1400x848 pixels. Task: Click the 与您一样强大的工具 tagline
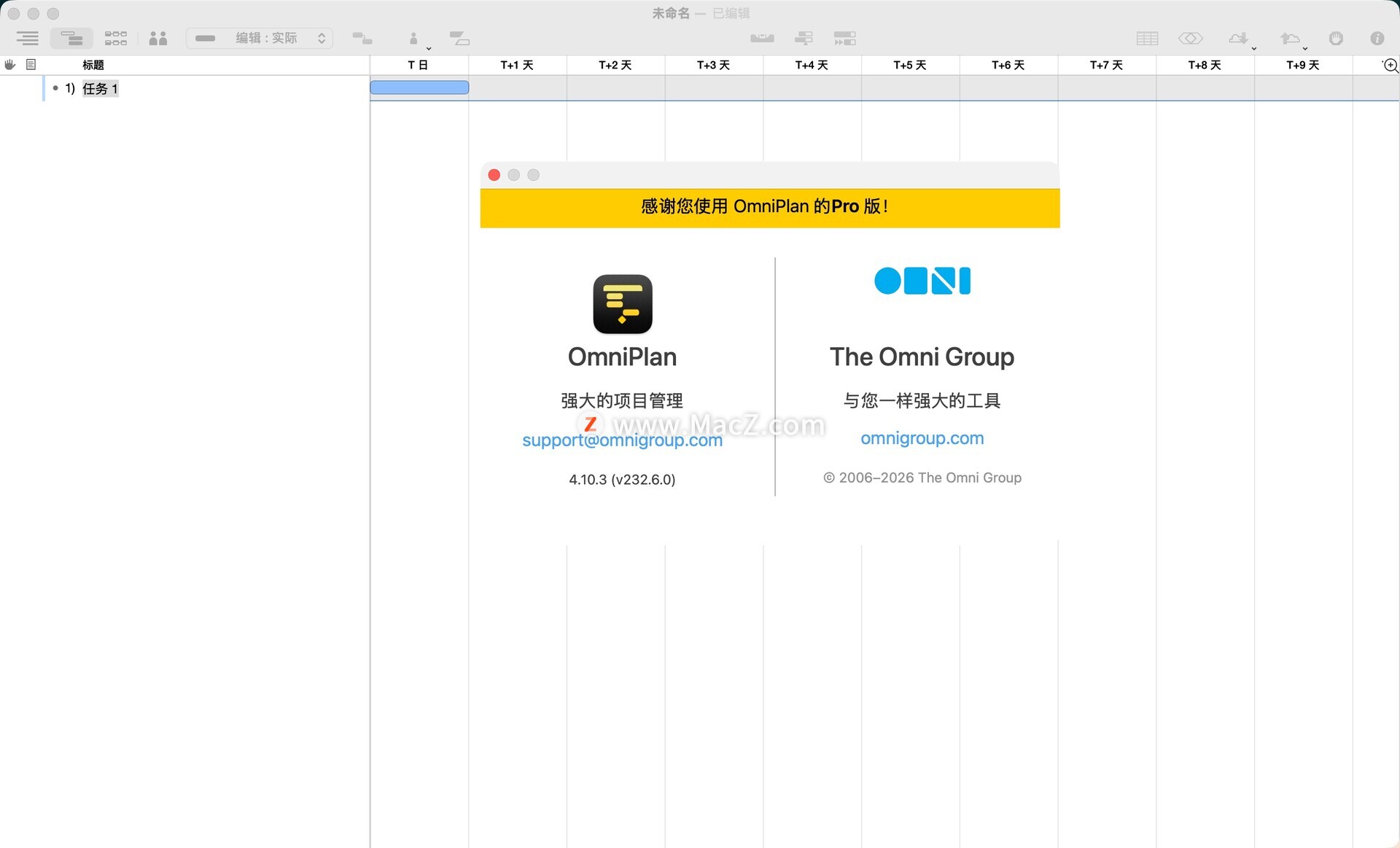click(x=922, y=400)
